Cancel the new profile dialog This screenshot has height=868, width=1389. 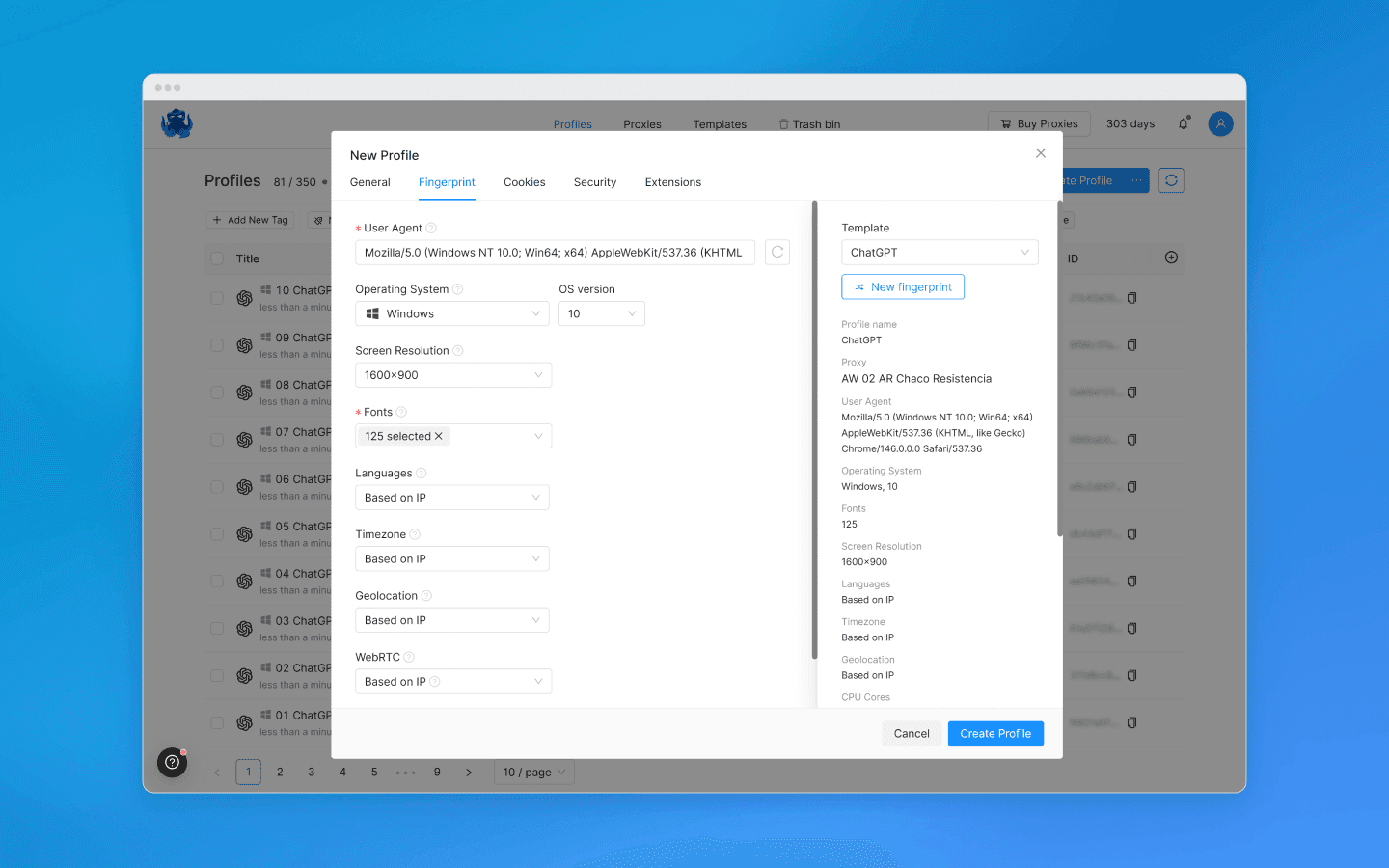click(912, 733)
